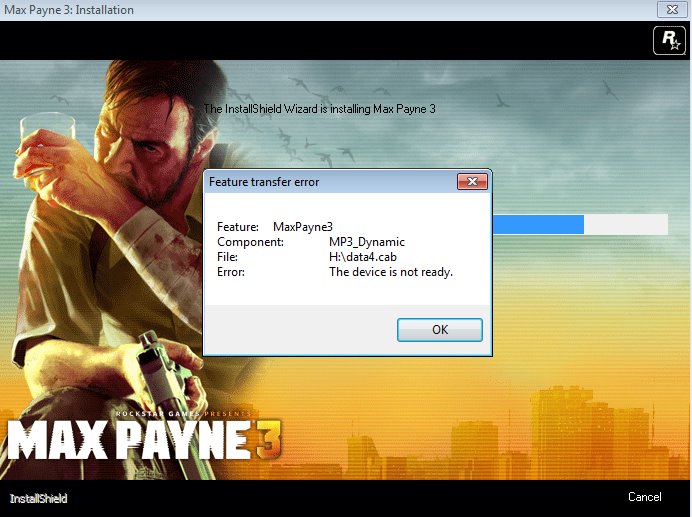Click the H:\data4.cab file path text
This screenshot has width=692, height=517.
pos(363,257)
